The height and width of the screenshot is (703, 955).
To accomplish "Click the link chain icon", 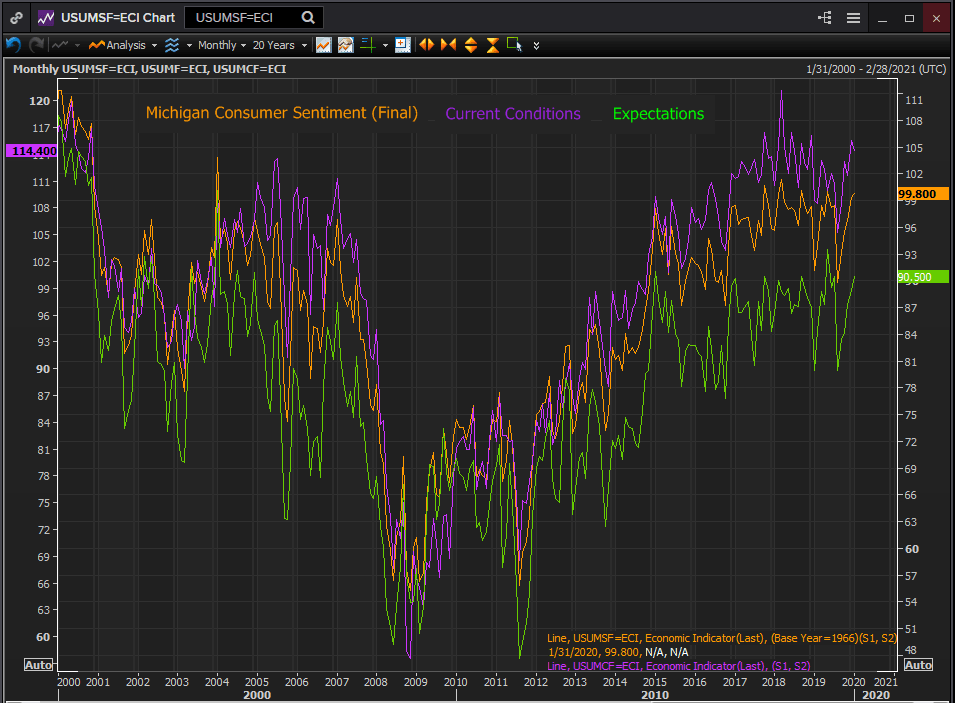I will [x=17, y=17].
